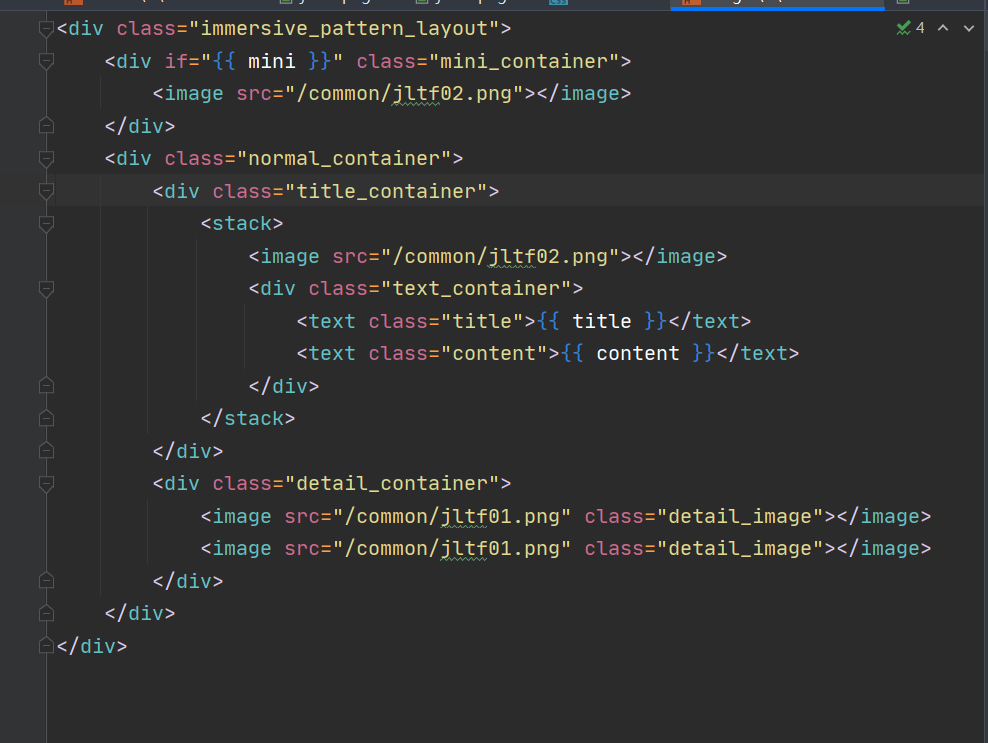Collapse the stack element fold marker
988x743 pixels.
(x=45, y=224)
